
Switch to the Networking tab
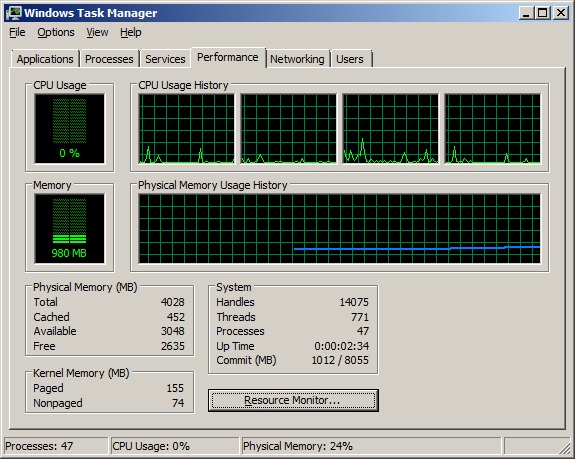[x=297, y=59]
